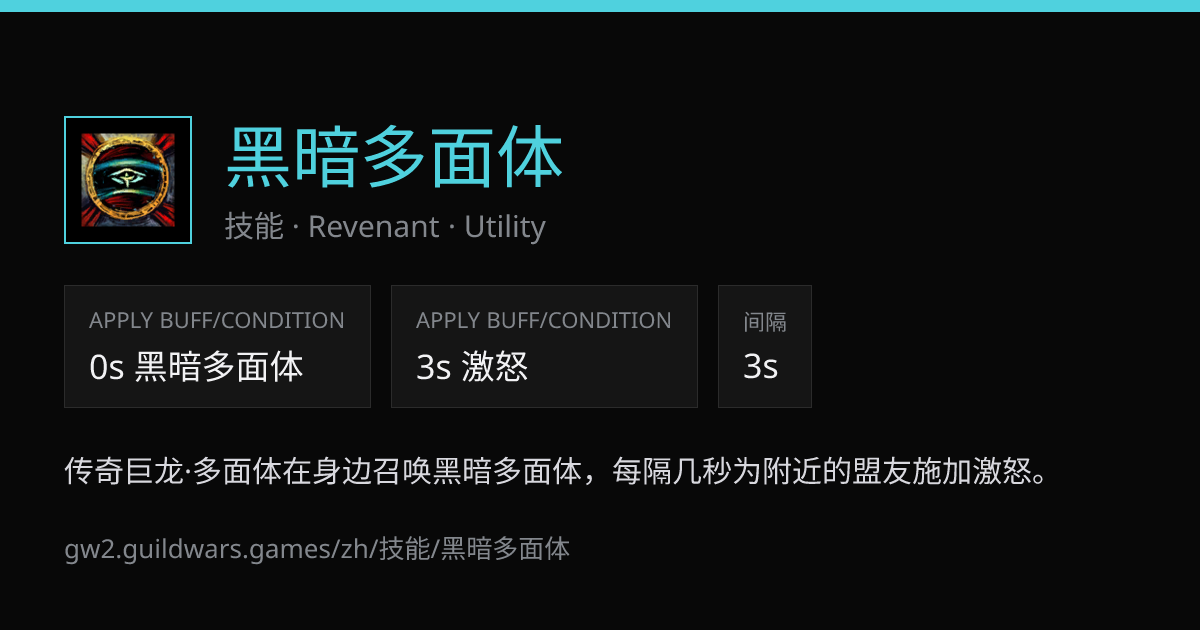Image resolution: width=1200 pixels, height=630 pixels.
Task: Click the 间隔 interval label
Action: [765, 322]
